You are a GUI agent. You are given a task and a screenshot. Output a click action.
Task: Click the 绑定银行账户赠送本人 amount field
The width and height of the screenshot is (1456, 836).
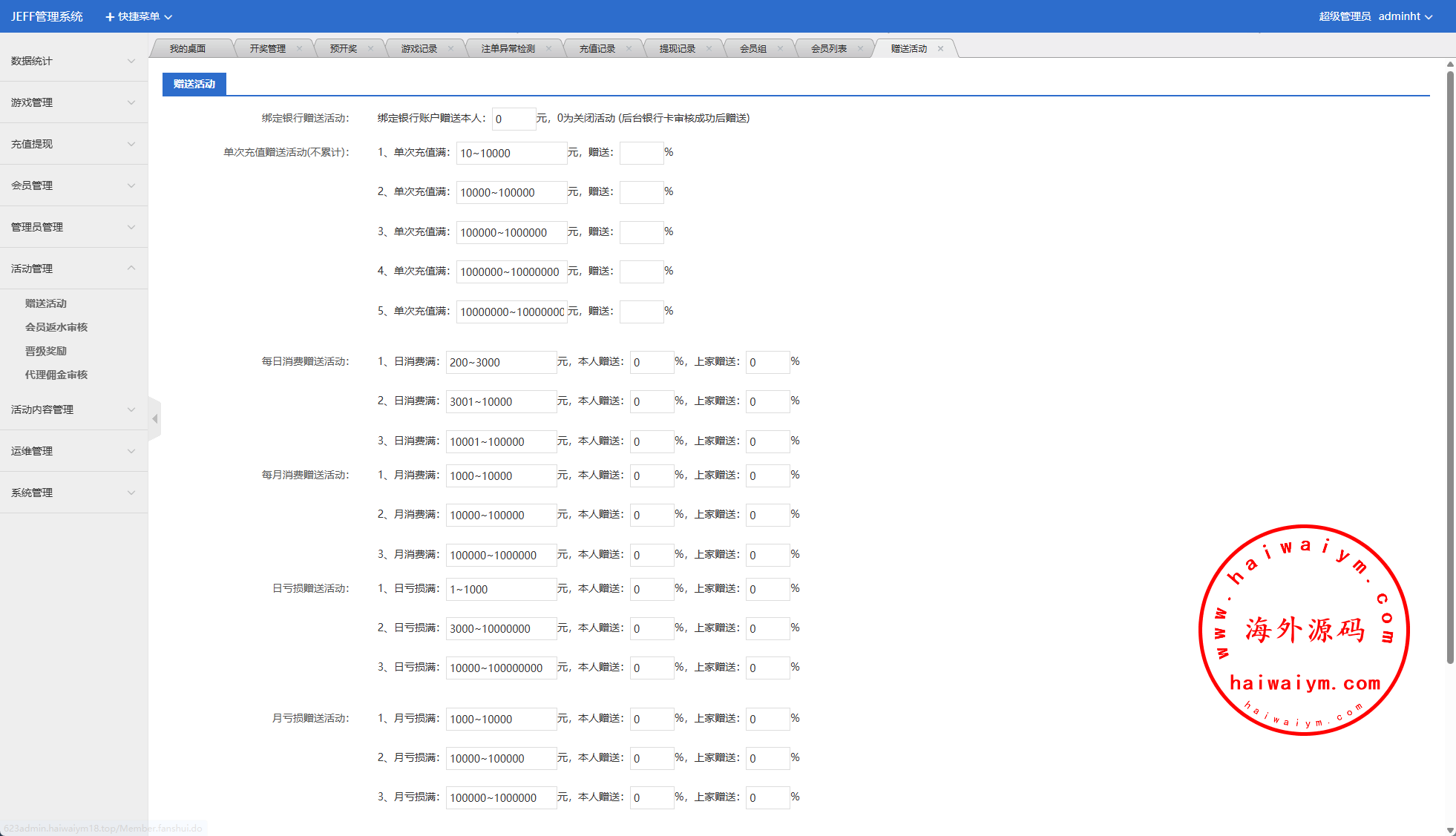[514, 119]
